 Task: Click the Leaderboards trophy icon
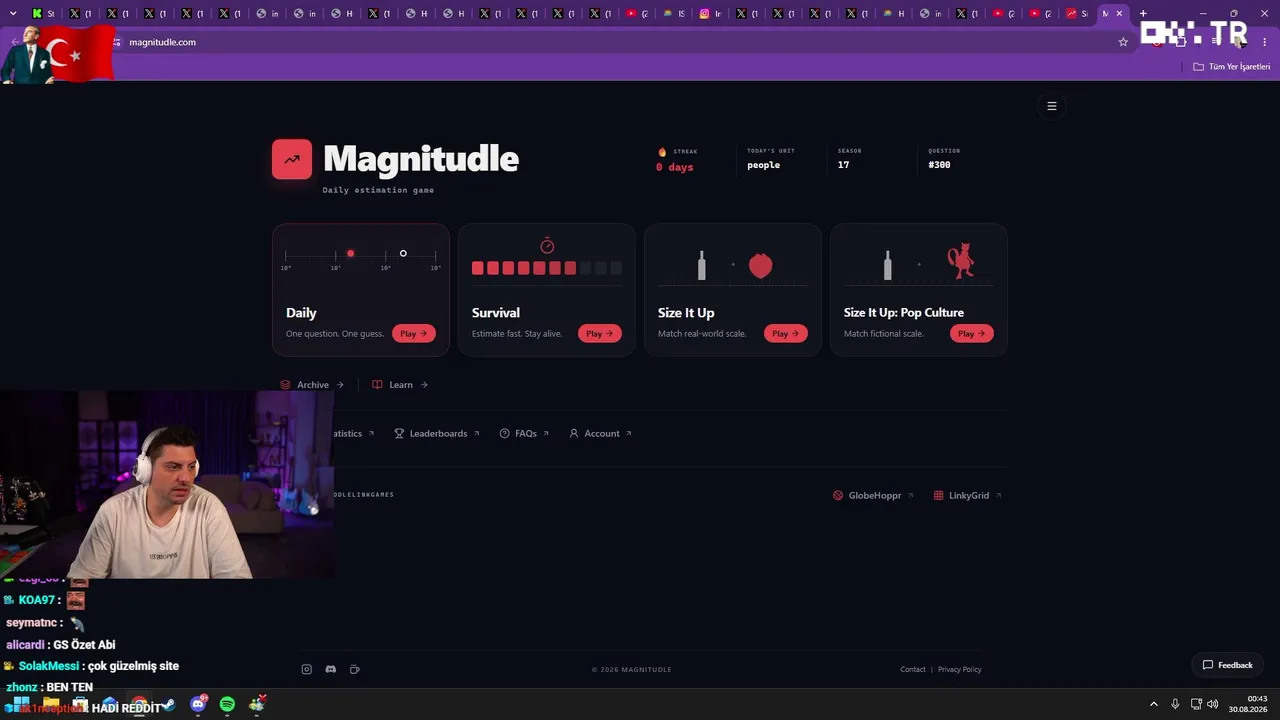click(399, 434)
